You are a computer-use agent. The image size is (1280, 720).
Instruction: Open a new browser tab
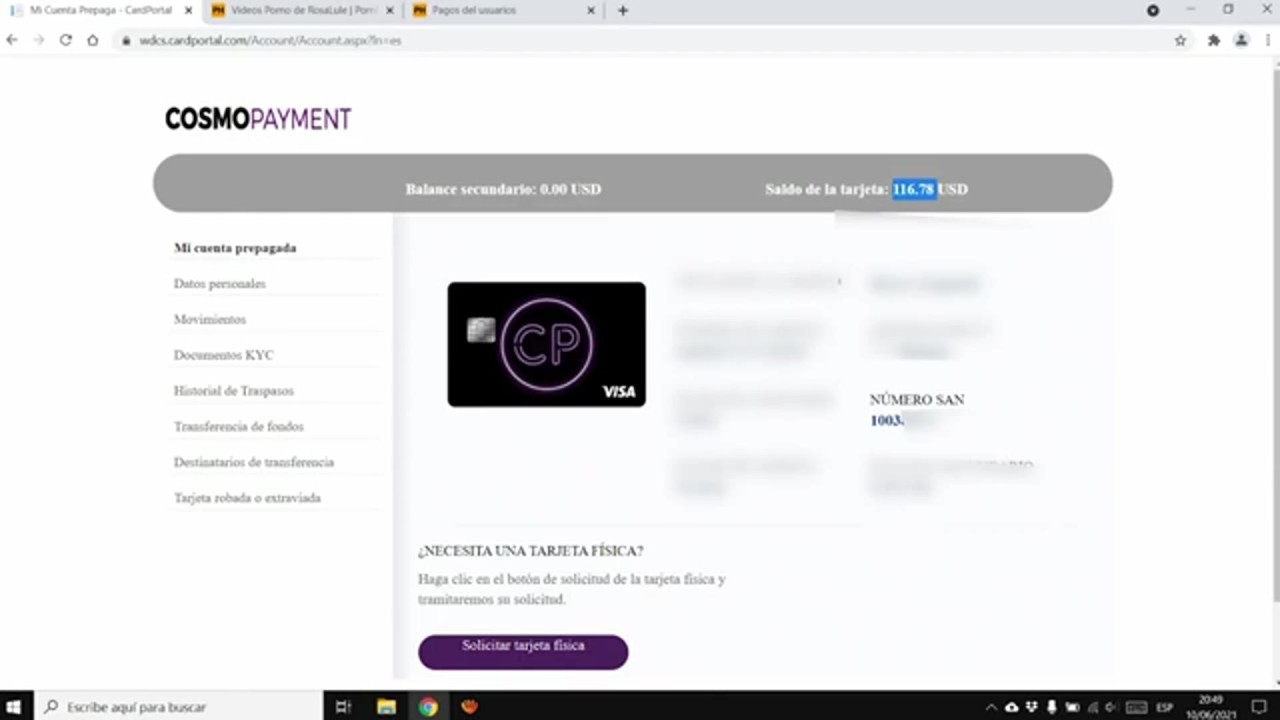[x=623, y=11]
